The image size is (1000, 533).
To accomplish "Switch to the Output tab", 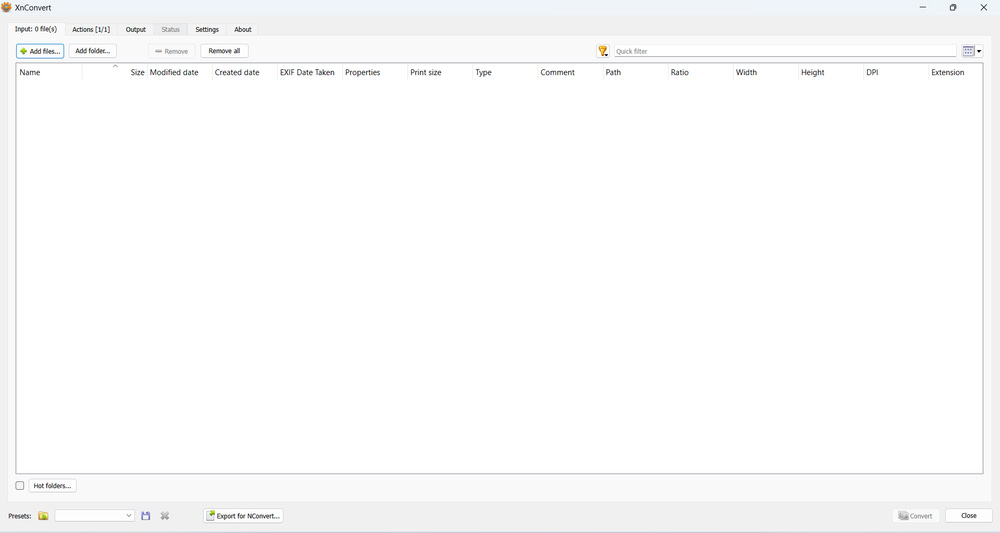I will pyautogui.click(x=135, y=29).
